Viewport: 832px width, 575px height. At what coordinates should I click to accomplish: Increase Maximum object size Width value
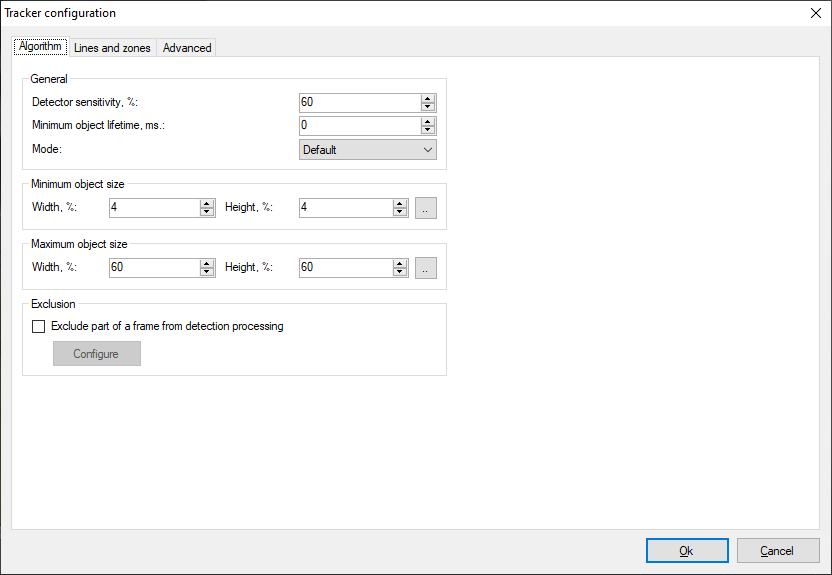pyautogui.click(x=207, y=264)
